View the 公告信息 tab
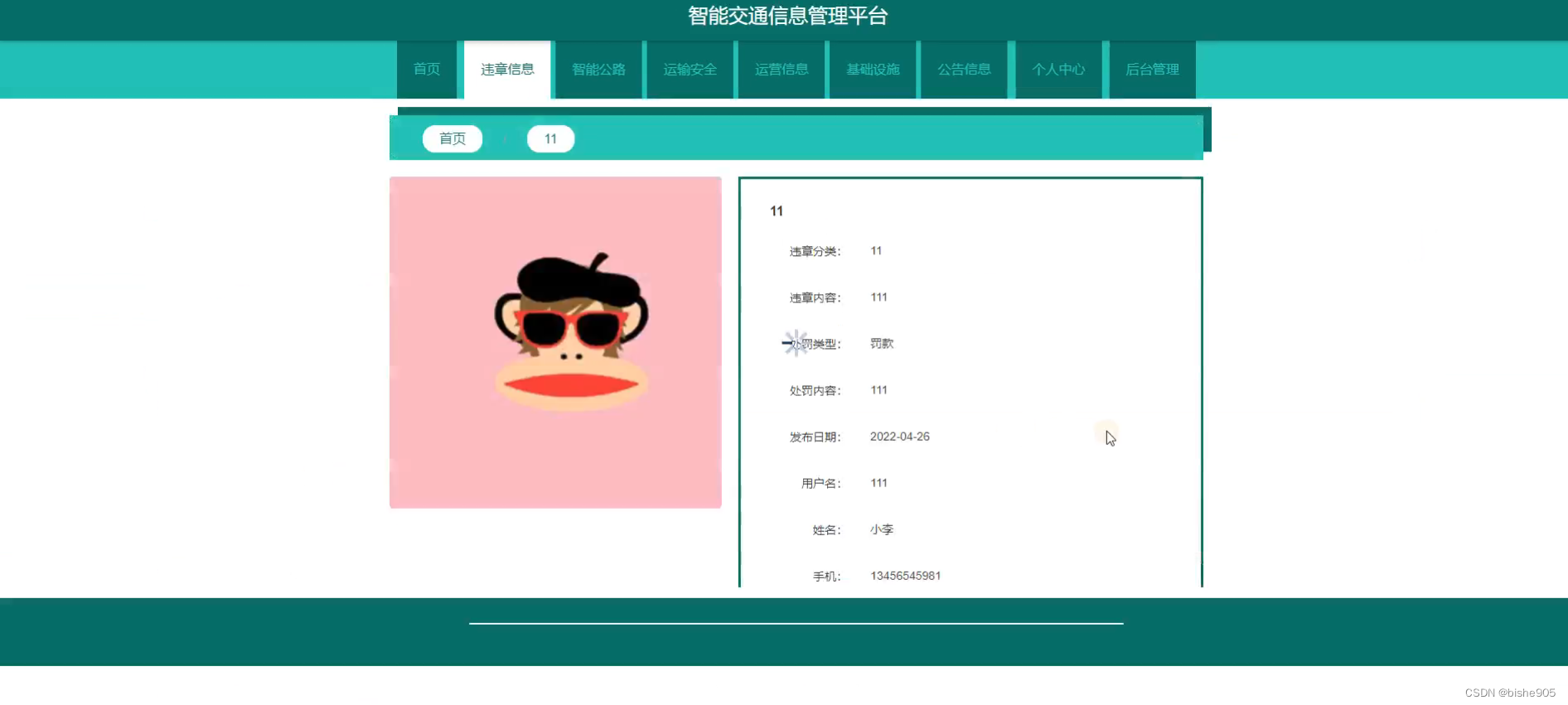1568x705 pixels. [x=964, y=70]
